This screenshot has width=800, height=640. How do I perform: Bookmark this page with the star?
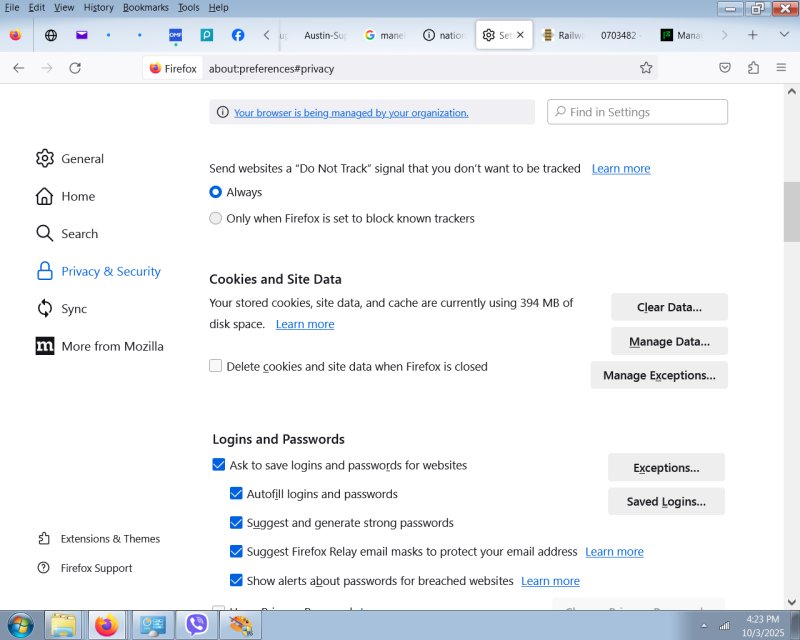(x=646, y=68)
